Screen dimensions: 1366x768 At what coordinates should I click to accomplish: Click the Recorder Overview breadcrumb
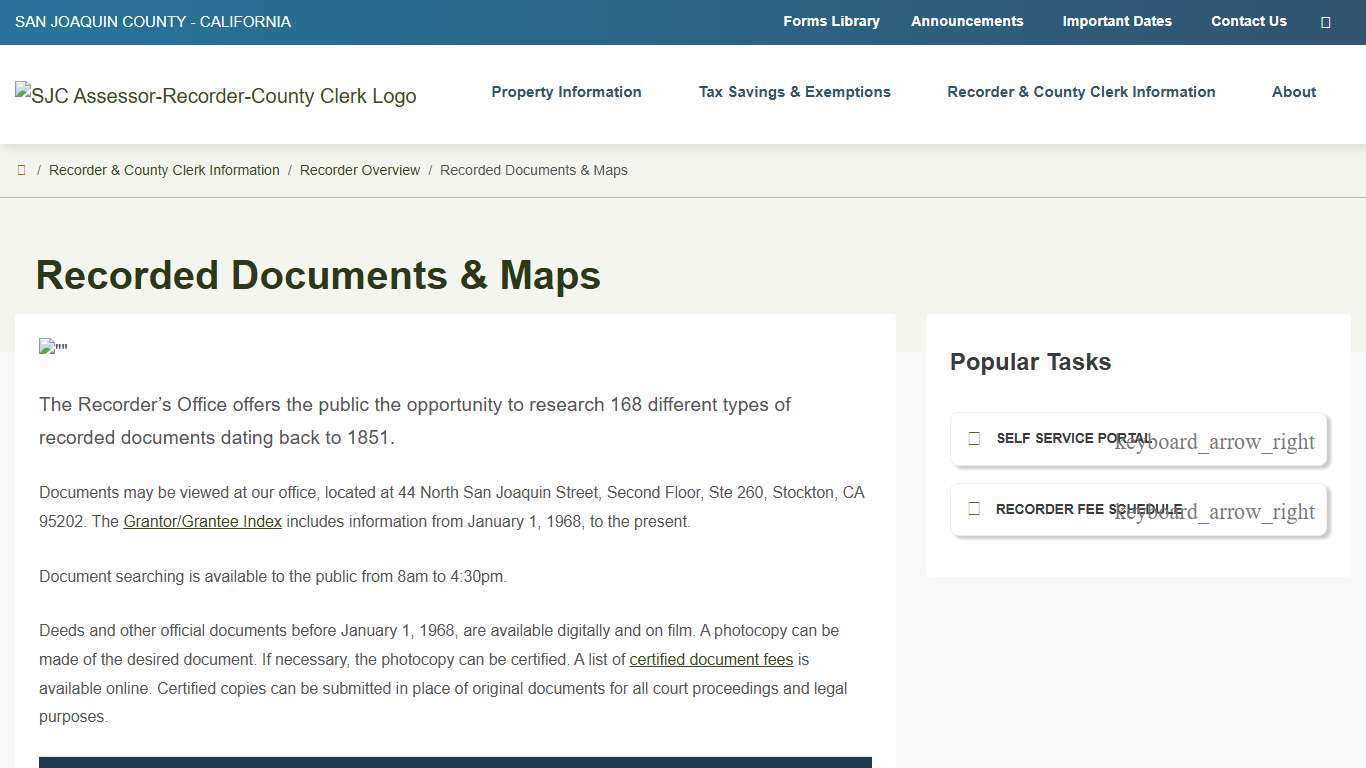pos(360,170)
